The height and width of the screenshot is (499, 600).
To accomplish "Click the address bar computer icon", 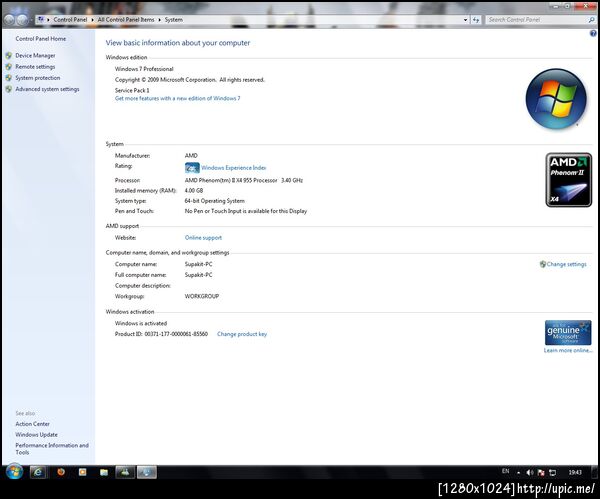I will click(x=41, y=19).
